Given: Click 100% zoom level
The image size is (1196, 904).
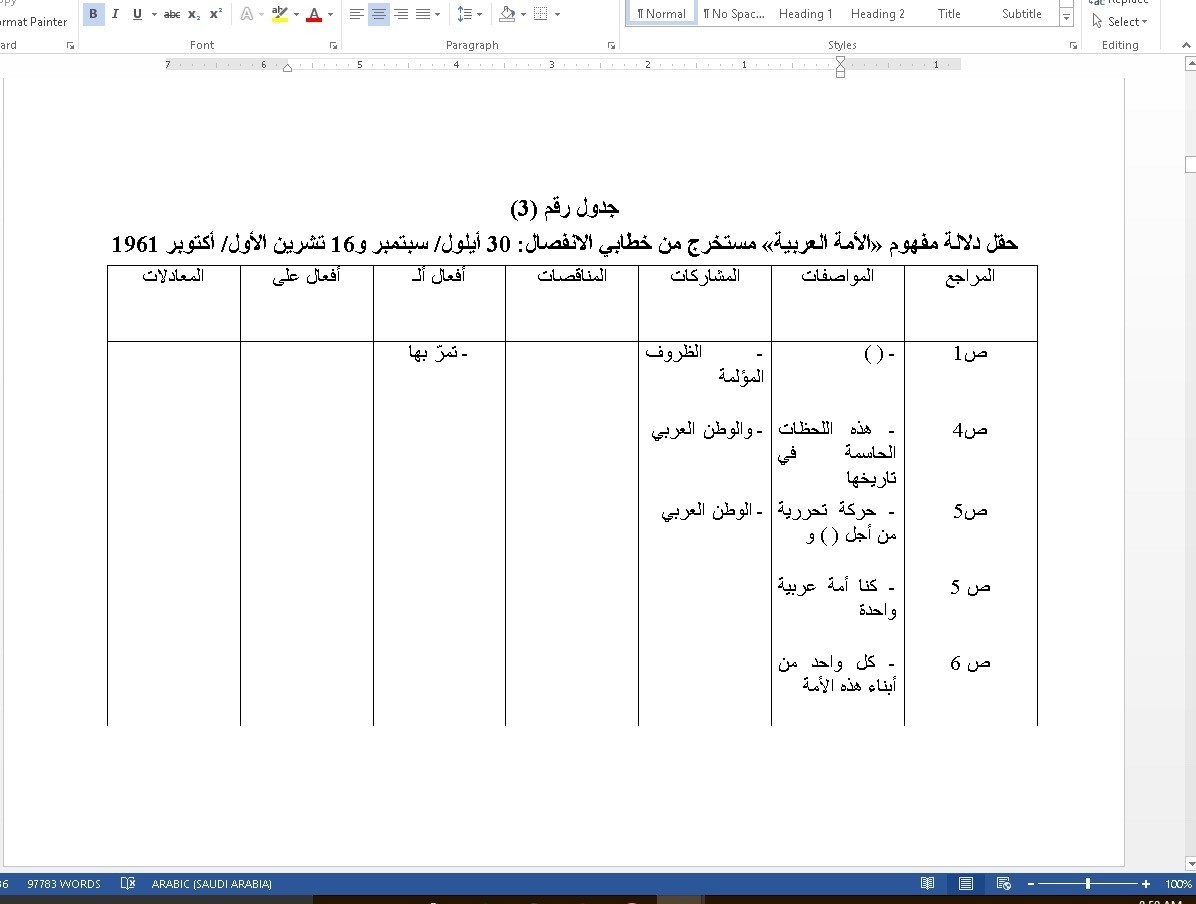Looking at the screenshot, I should (1178, 884).
